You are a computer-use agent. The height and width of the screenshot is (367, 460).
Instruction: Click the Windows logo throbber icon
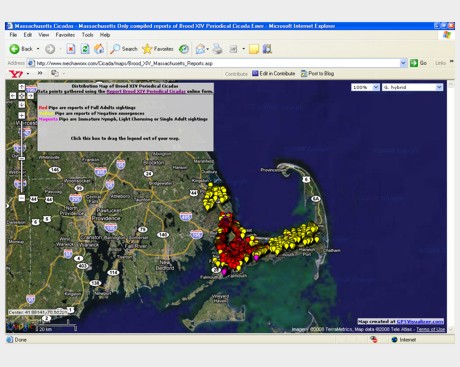point(447,35)
